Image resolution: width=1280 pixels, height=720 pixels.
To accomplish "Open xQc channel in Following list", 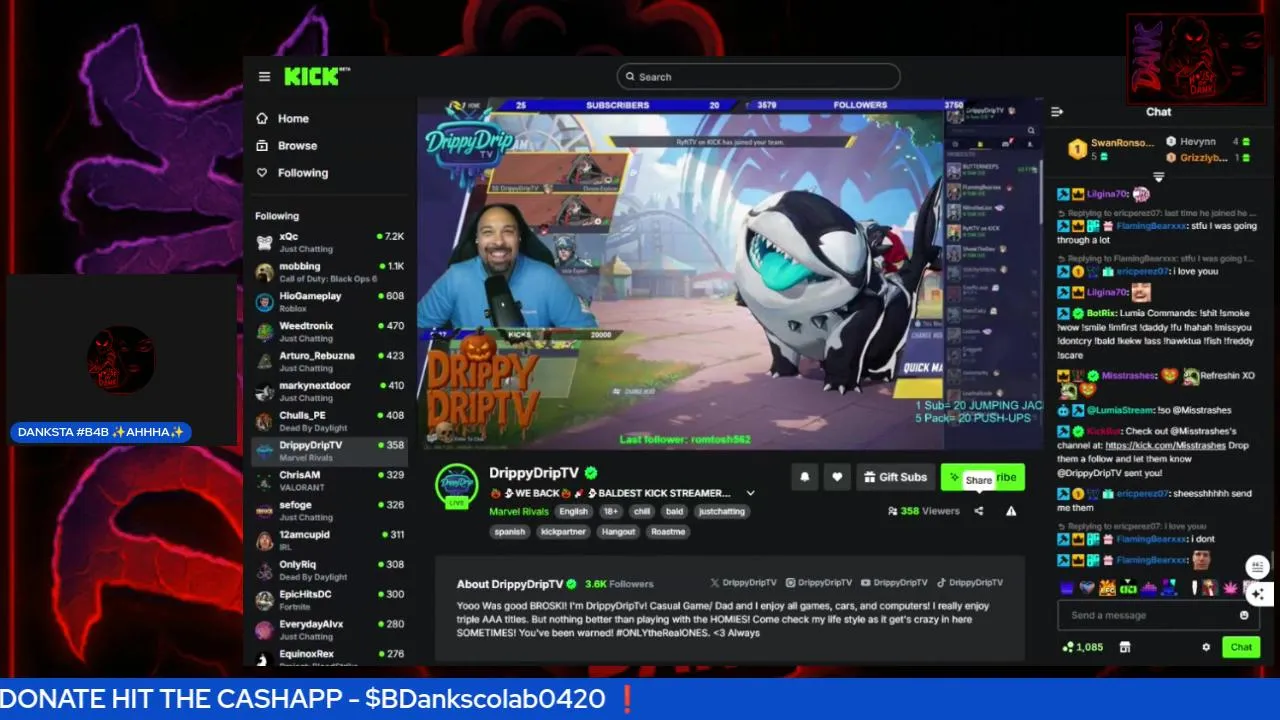I will tap(329, 242).
